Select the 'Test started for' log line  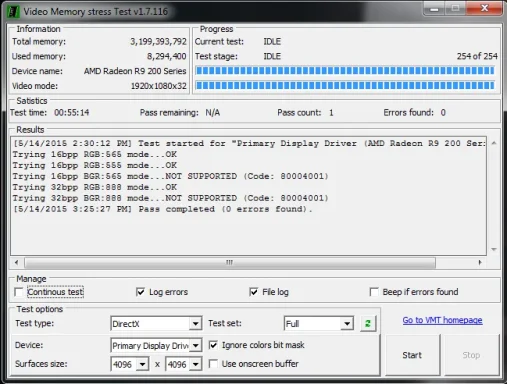click(x=249, y=144)
